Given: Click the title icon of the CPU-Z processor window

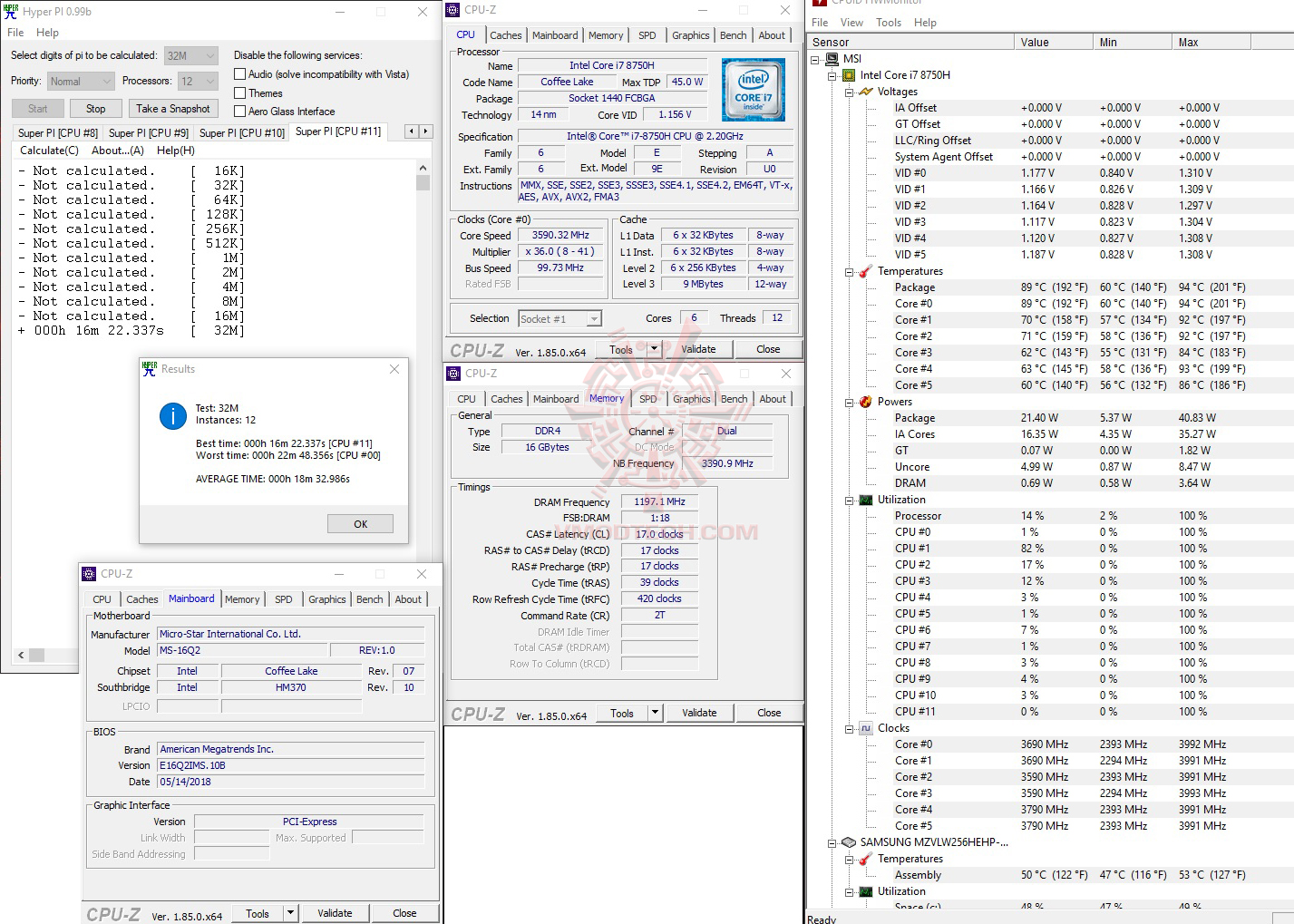Looking at the screenshot, I should [x=453, y=10].
